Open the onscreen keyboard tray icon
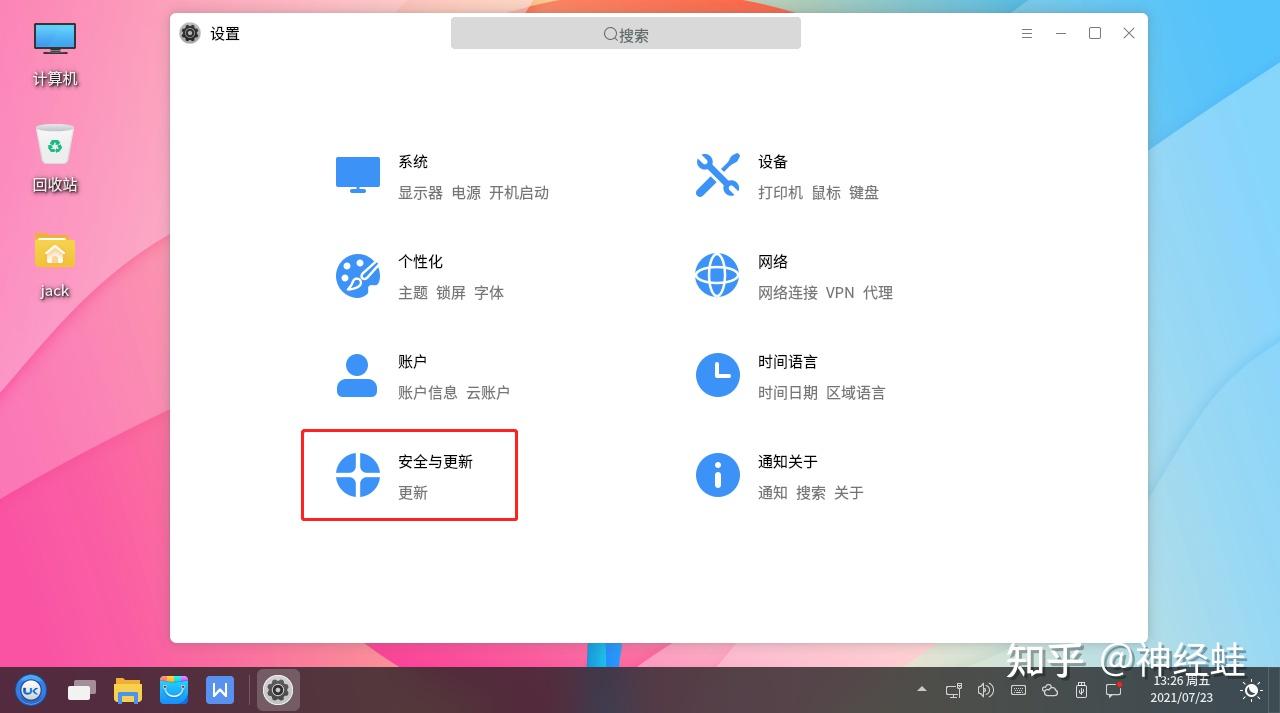 pos(1018,690)
